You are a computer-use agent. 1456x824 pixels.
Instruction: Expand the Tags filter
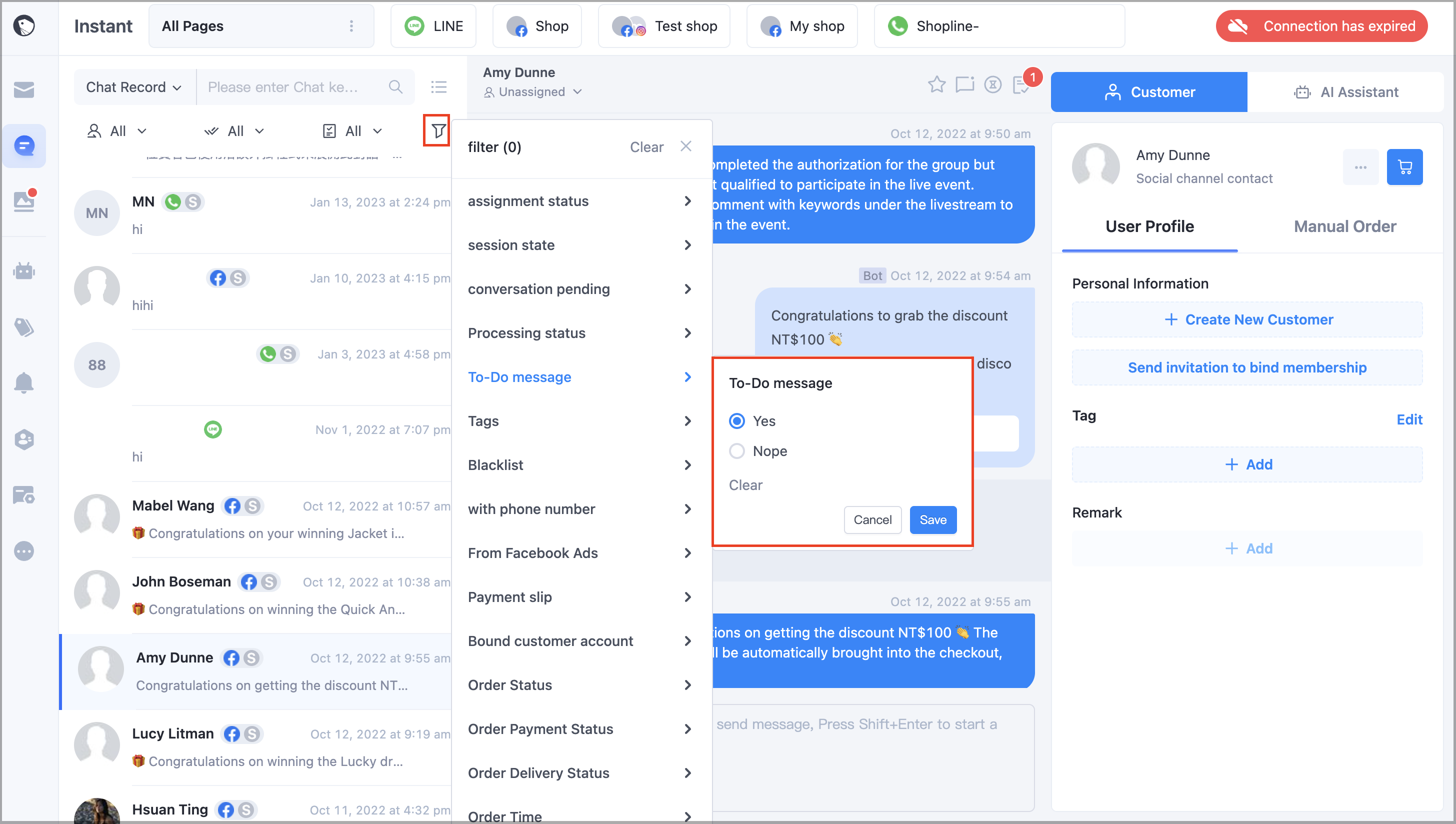pos(580,420)
